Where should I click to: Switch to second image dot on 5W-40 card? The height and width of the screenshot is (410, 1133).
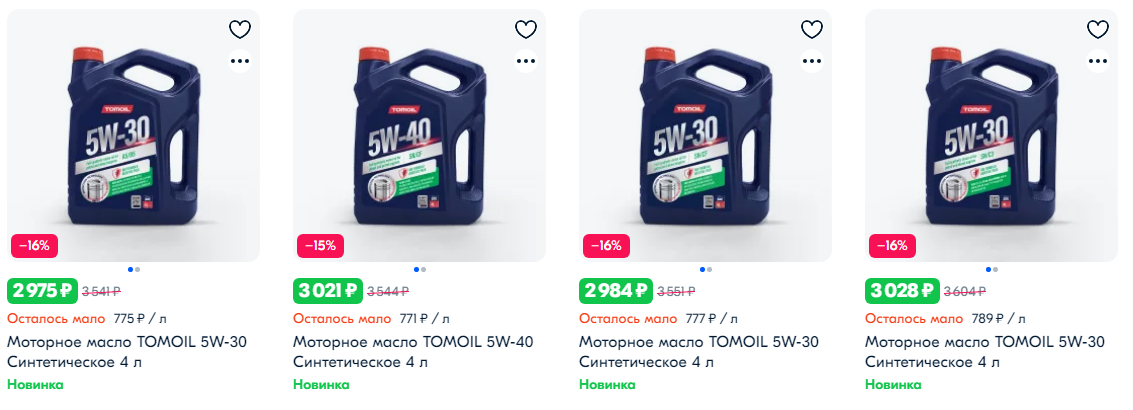pyautogui.click(x=423, y=270)
